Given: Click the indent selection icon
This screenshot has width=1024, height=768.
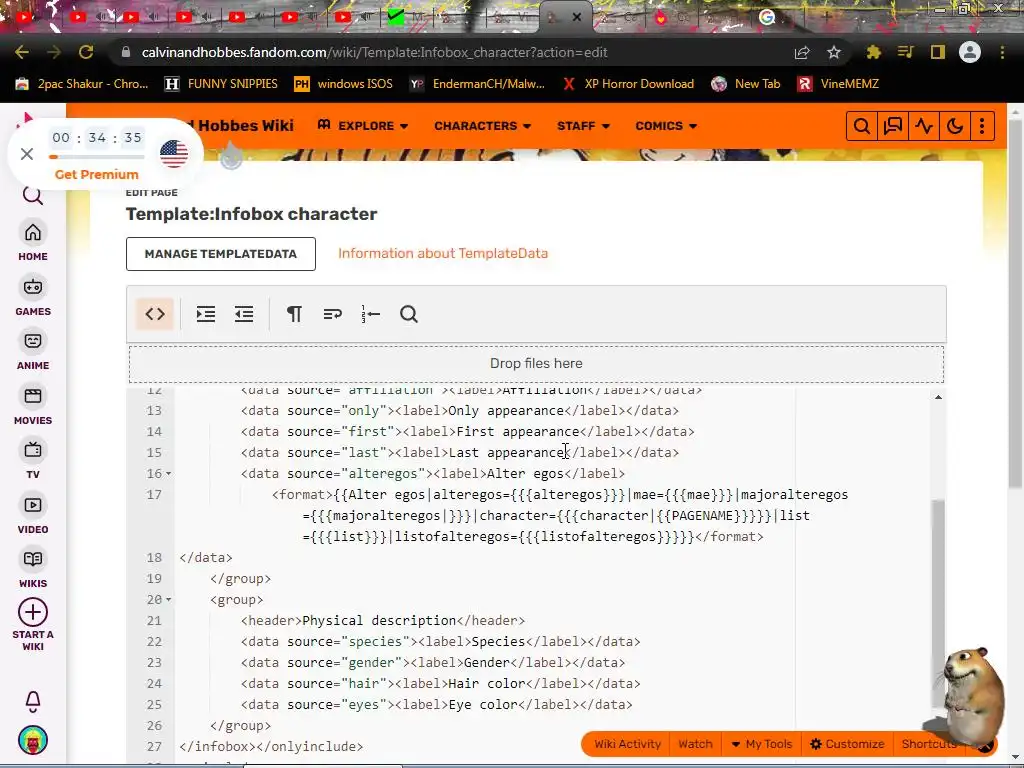Looking at the screenshot, I should (x=206, y=314).
